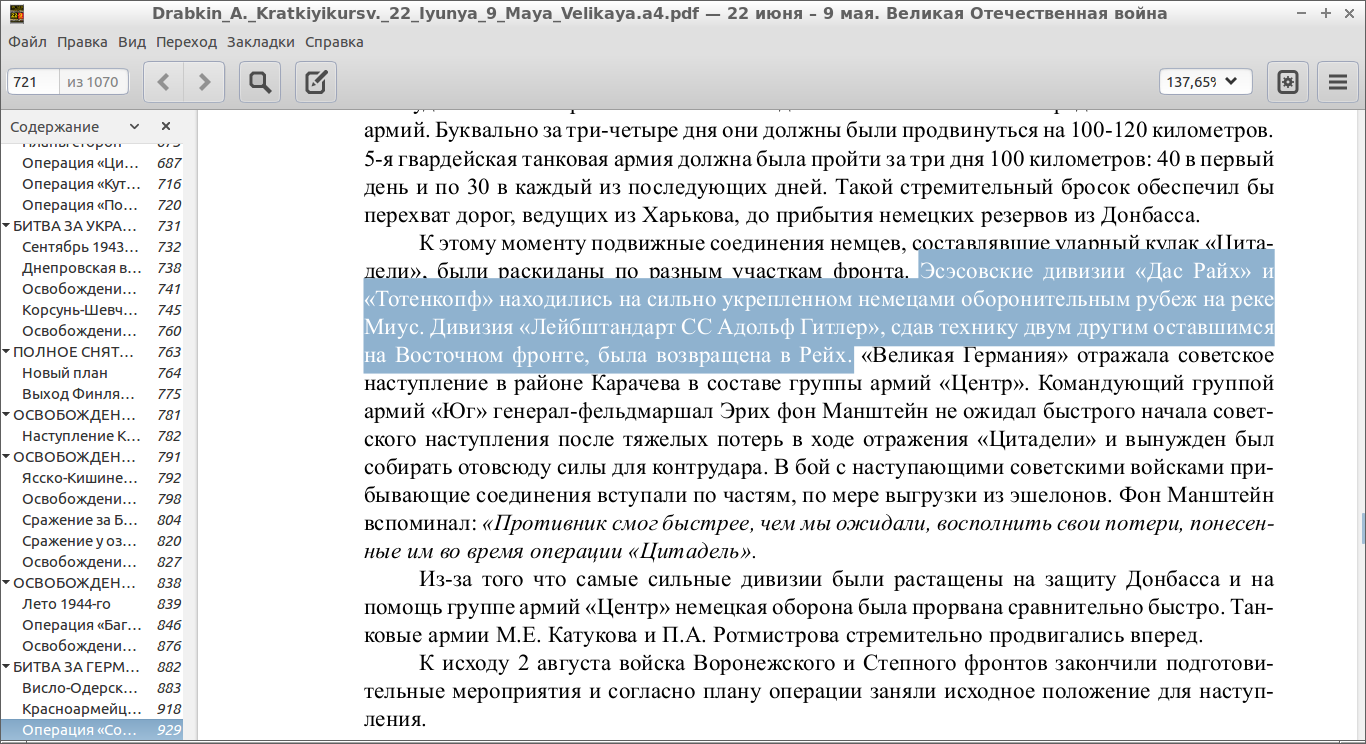Open the Файл menu
Image resolution: width=1366 pixels, height=744 pixels.
click(x=27, y=42)
